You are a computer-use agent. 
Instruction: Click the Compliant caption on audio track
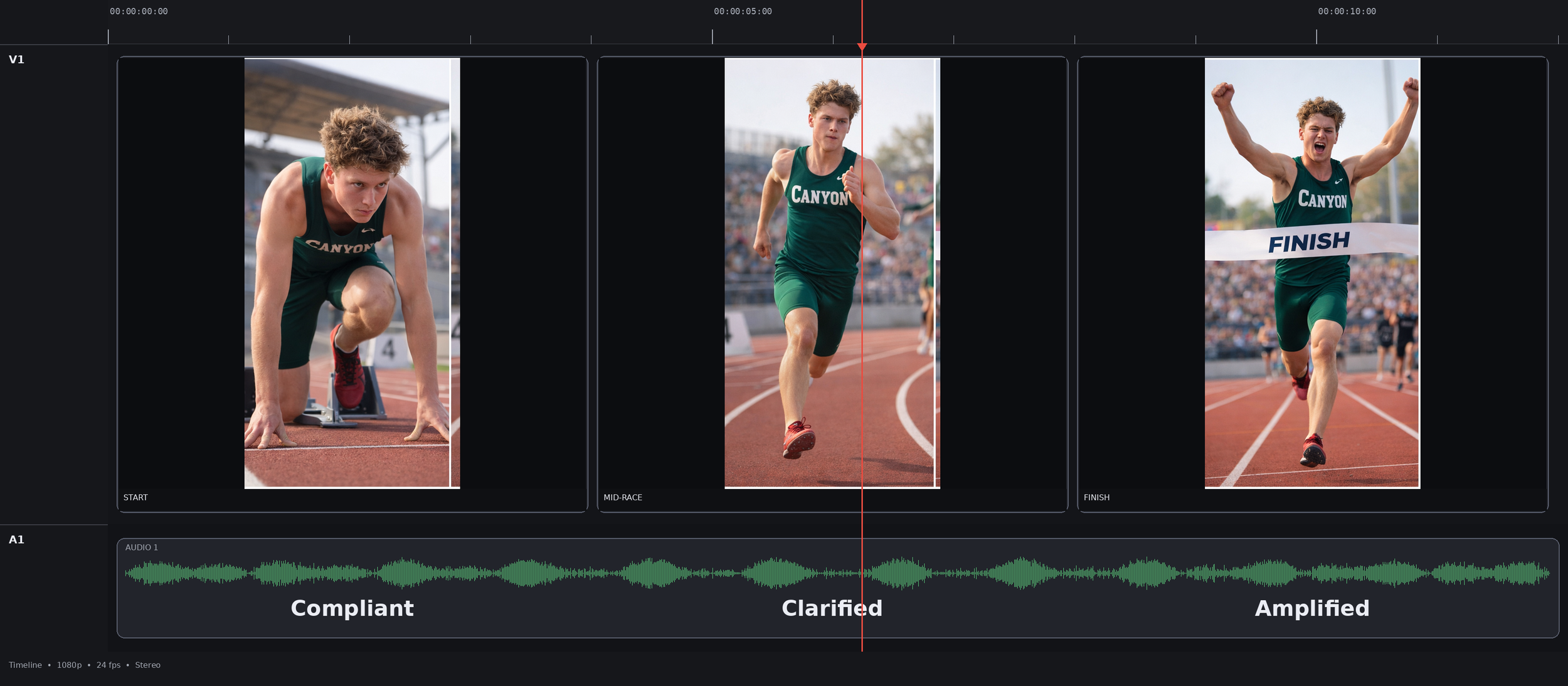coord(352,608)
